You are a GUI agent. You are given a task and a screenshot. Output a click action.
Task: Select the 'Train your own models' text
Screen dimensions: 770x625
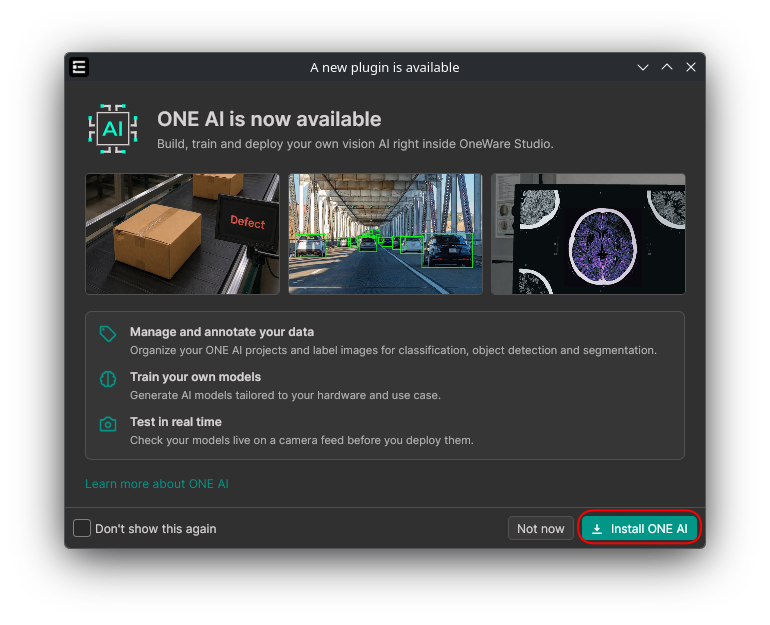(195, 377)
